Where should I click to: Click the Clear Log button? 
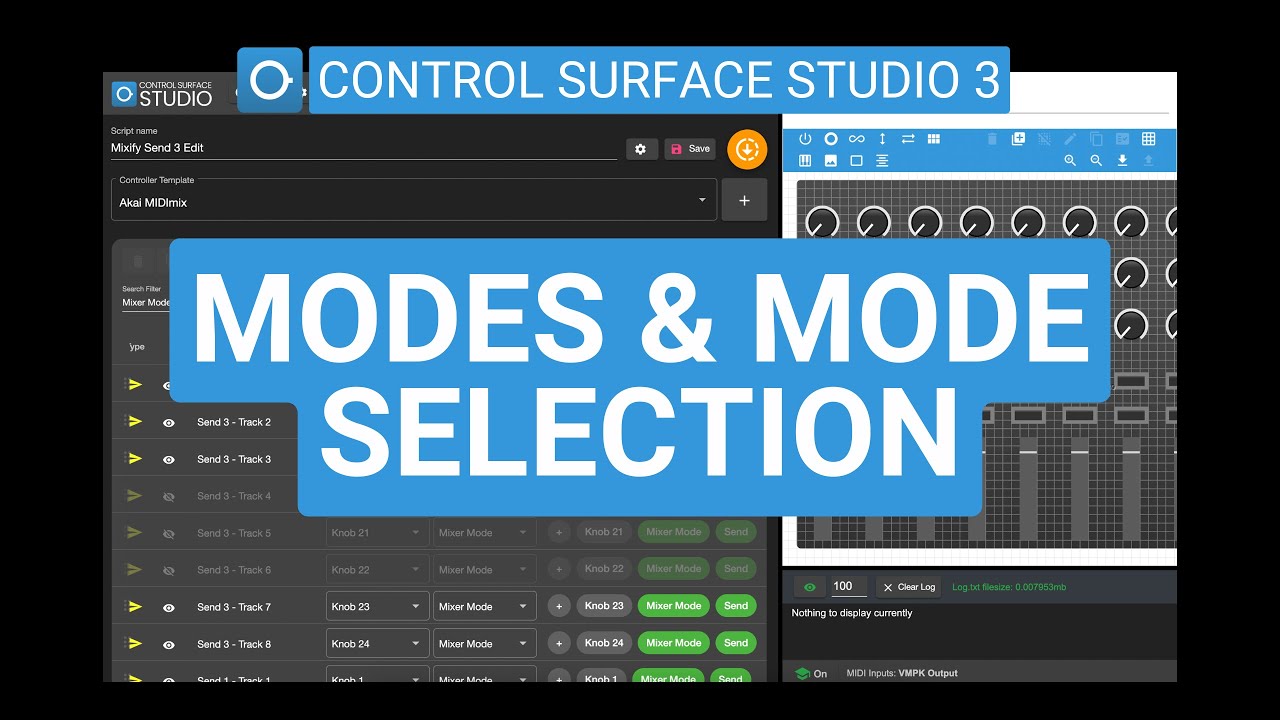908,587
